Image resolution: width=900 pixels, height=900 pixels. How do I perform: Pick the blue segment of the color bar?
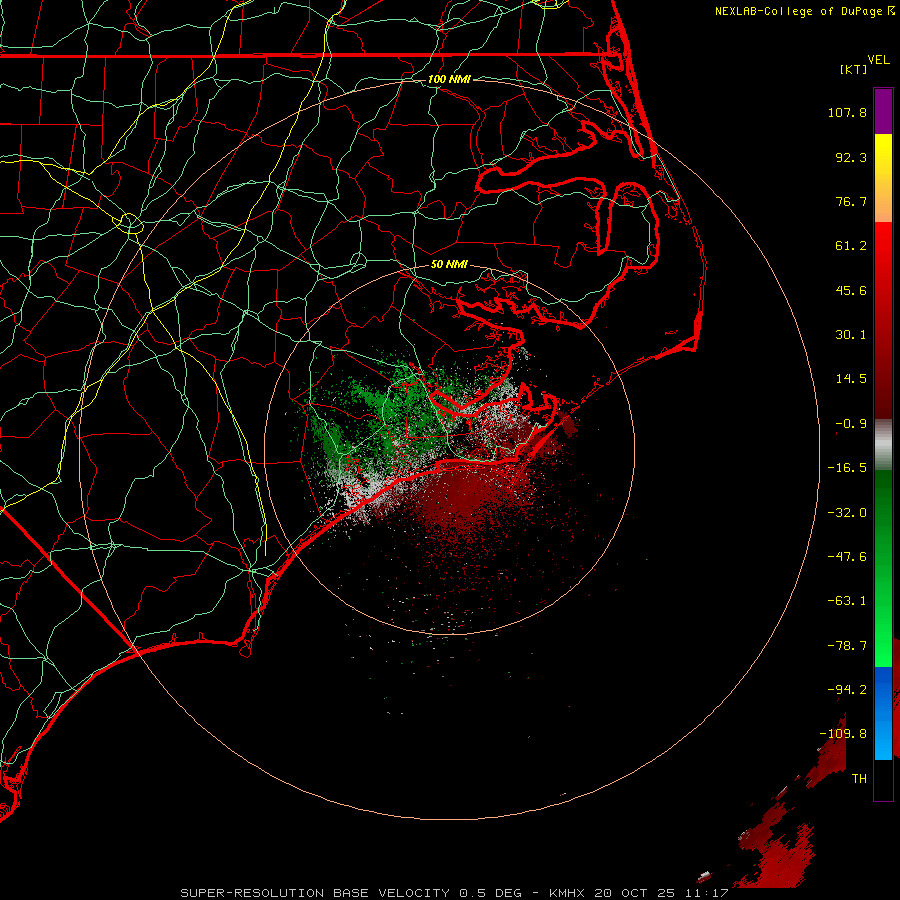click(x=883, y=713)
